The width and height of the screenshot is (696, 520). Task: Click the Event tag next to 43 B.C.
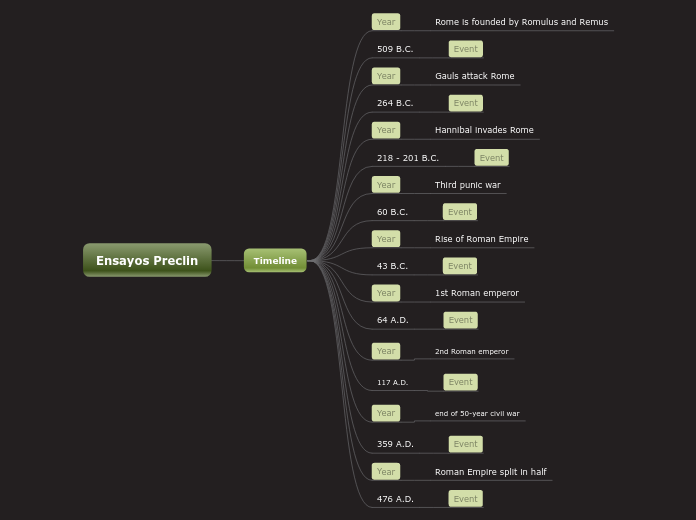coord(460,266)
